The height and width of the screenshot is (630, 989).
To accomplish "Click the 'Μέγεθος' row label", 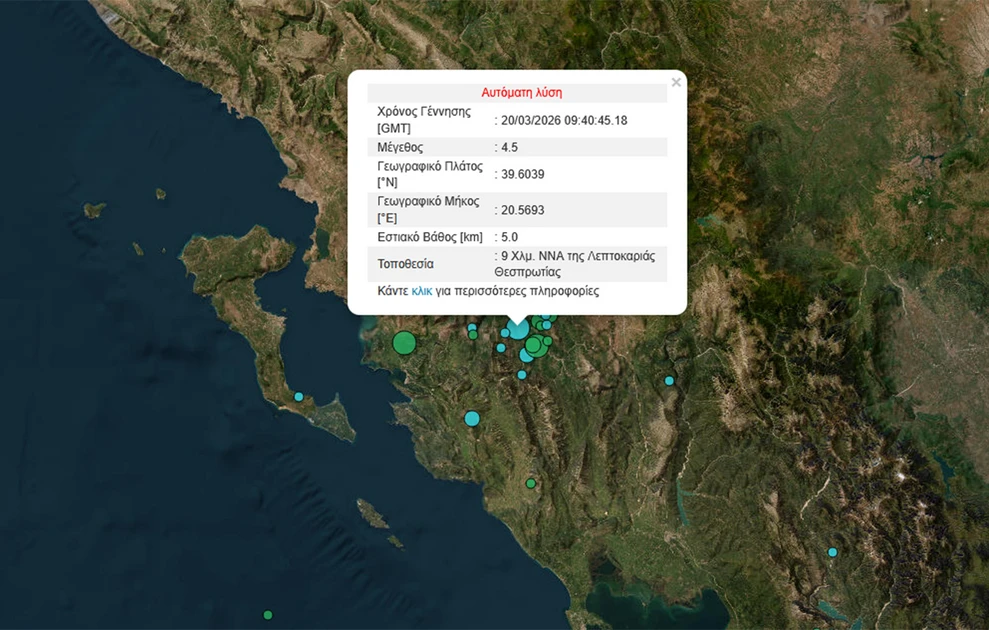I will (402, 147).
